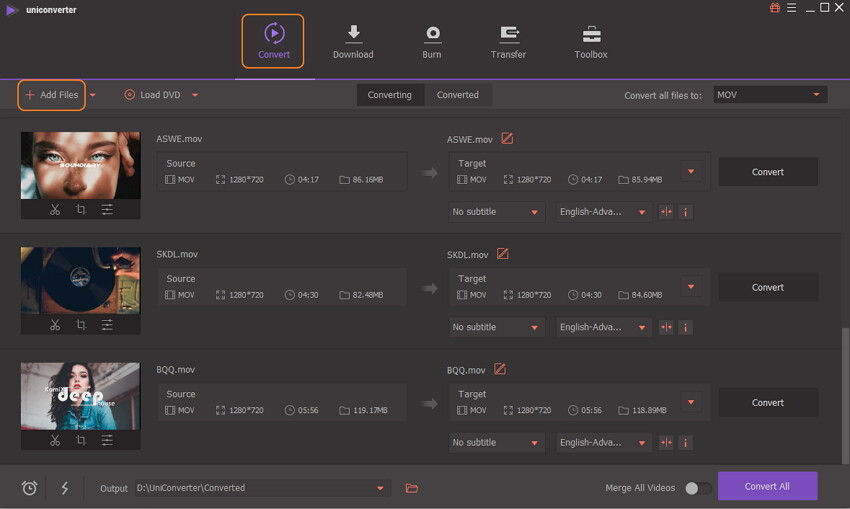Open effects adjust icon under BQQ.mov thumbnail
Image resolution: width=850 pixels, height=509 pixels.
click(x=107, y=440)
